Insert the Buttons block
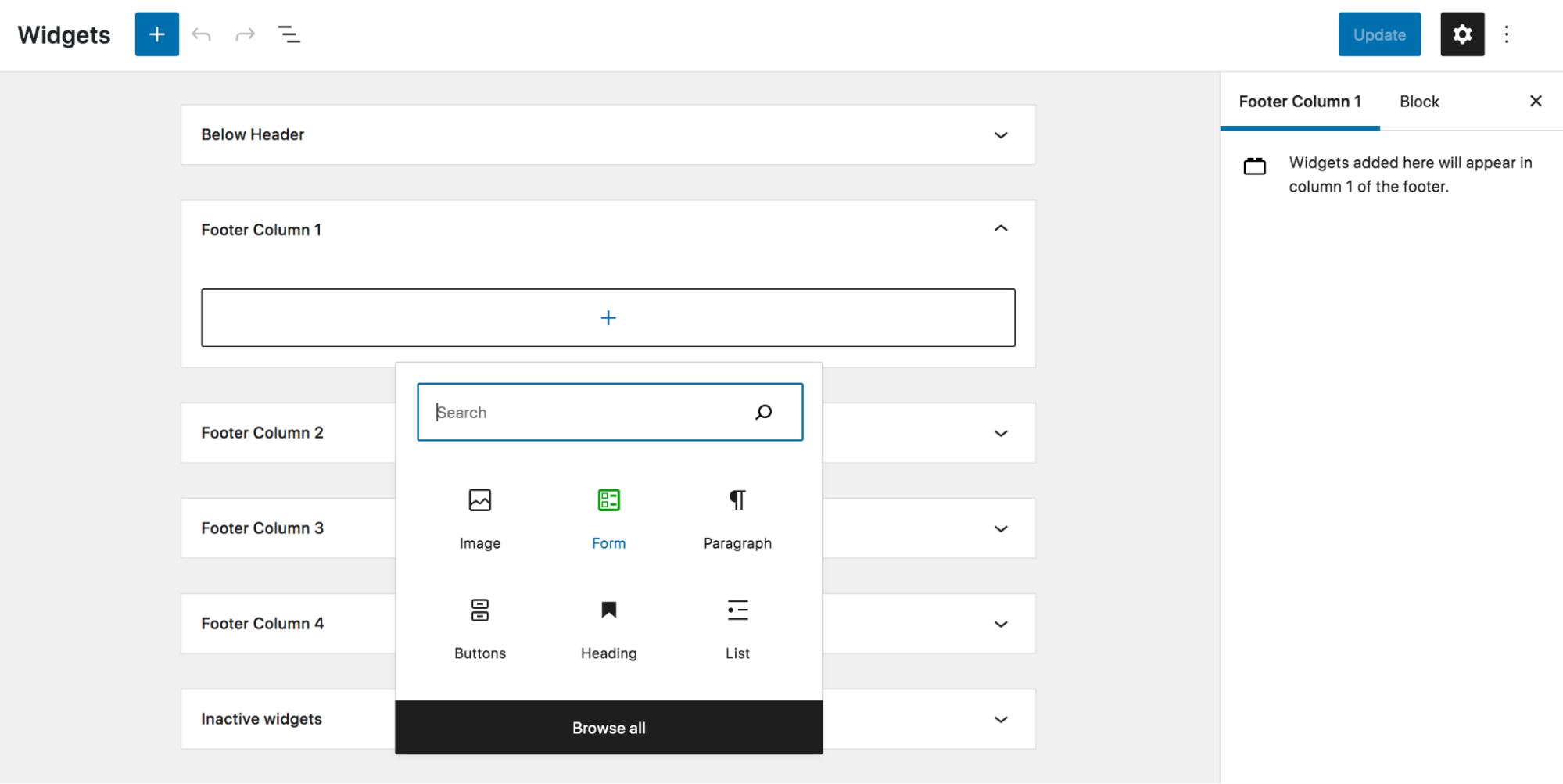 coord(480,630)
